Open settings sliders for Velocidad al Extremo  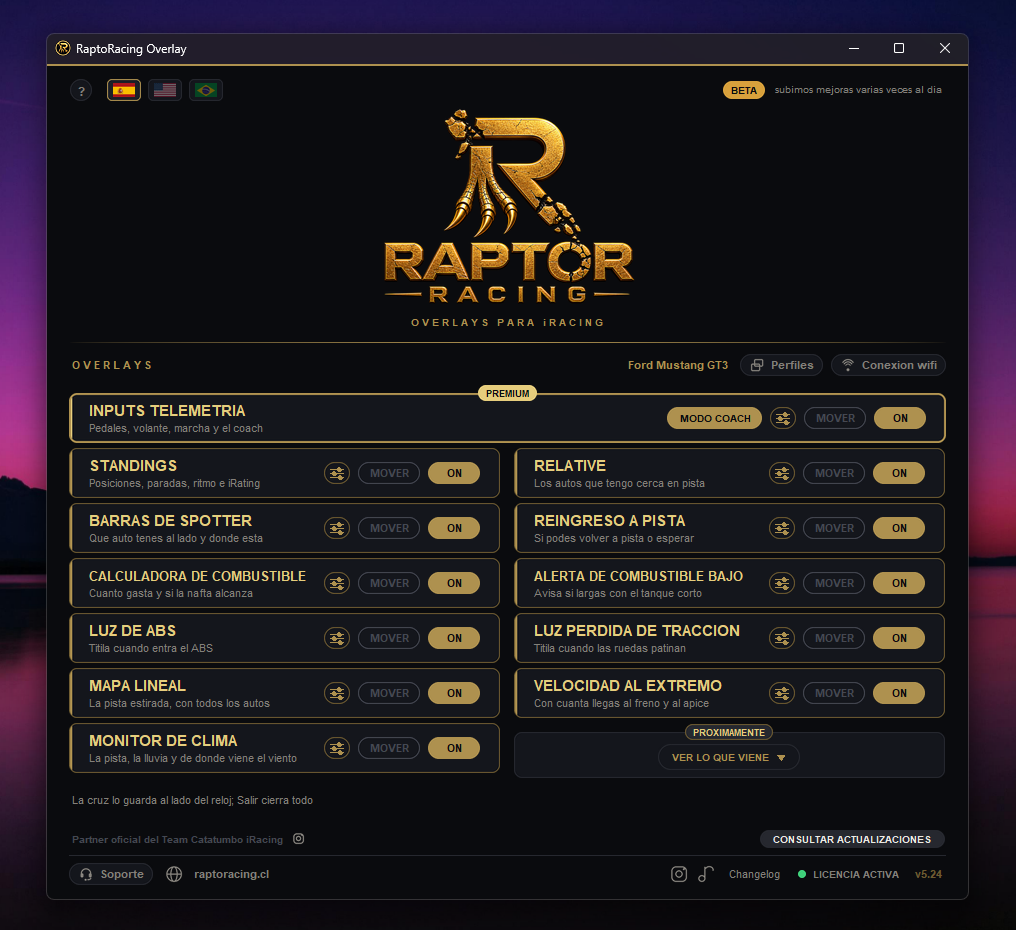(782, 693)
